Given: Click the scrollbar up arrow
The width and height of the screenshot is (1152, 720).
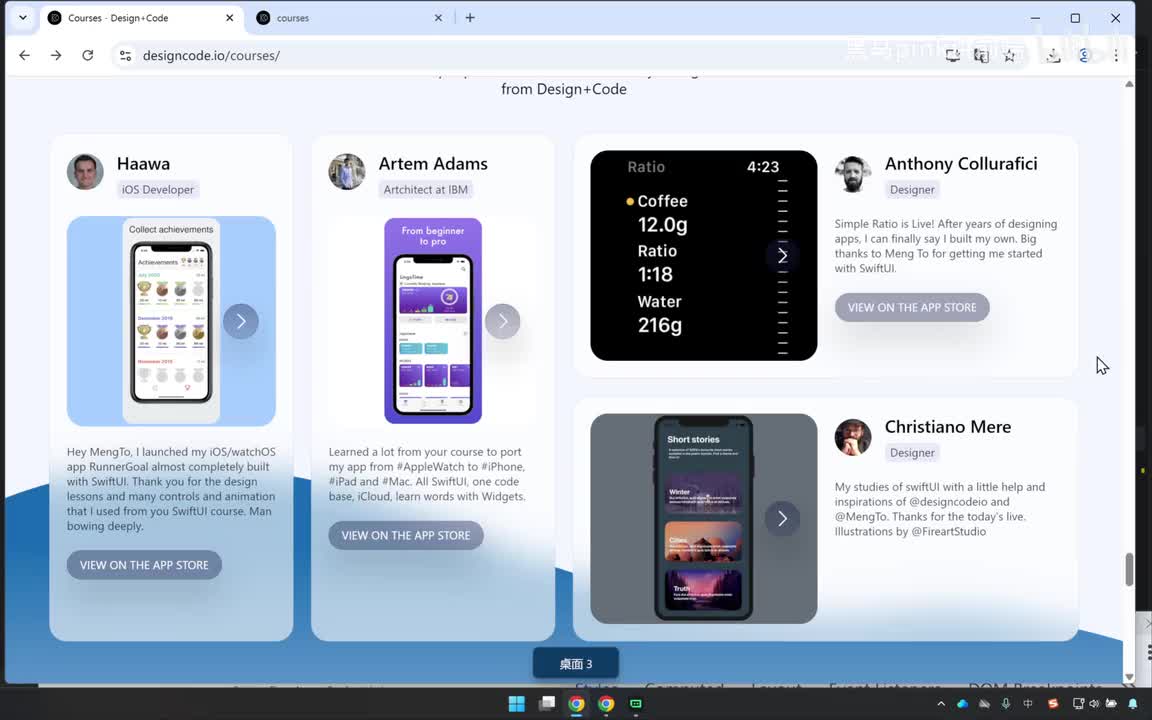Looking at the screenshot, I should (x=1129, y=84).
